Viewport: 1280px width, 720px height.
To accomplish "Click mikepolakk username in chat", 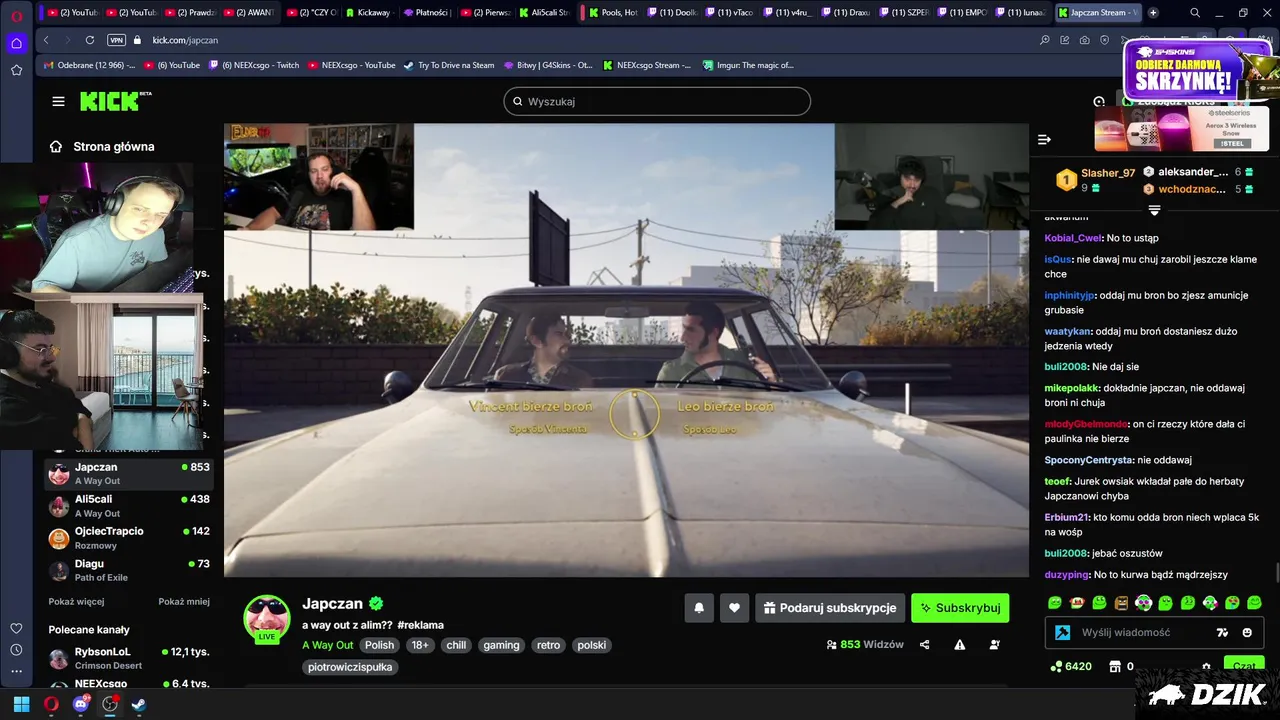I will (1072, 388).
